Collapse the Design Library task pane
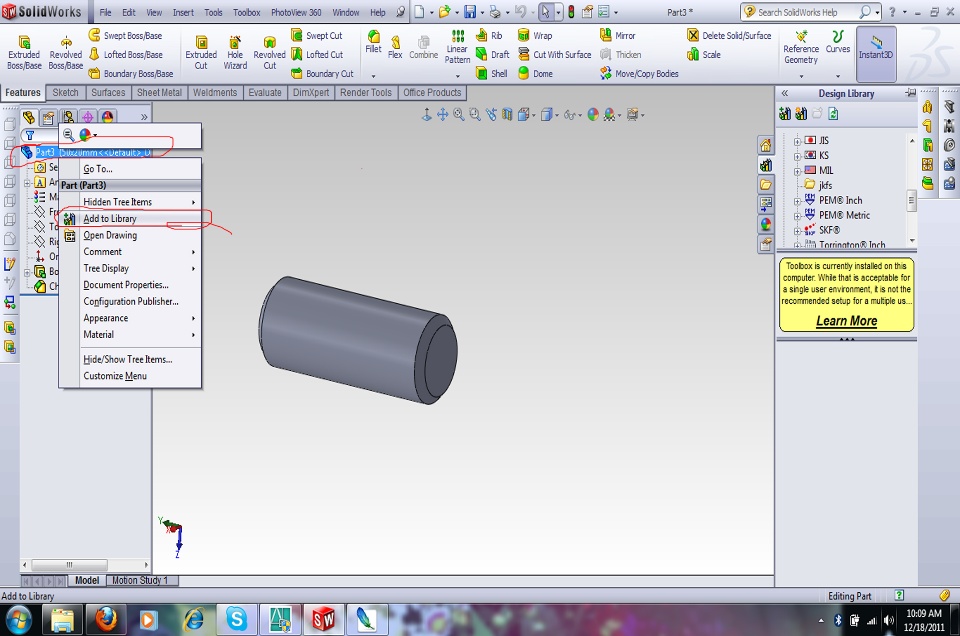This screenshot has height=636, width=960. [785, 93]
